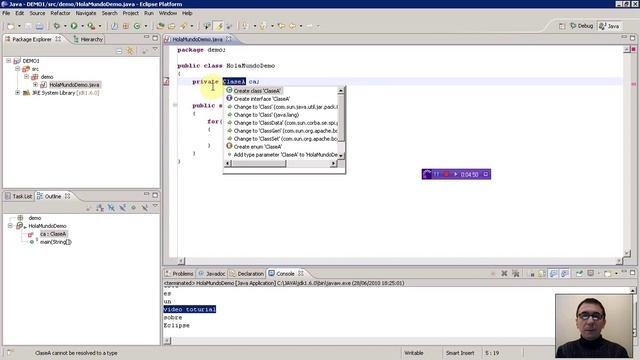The image size is (640, 360).
Task: Click Remove Launch X icon in Console
Action: [504, 273]
